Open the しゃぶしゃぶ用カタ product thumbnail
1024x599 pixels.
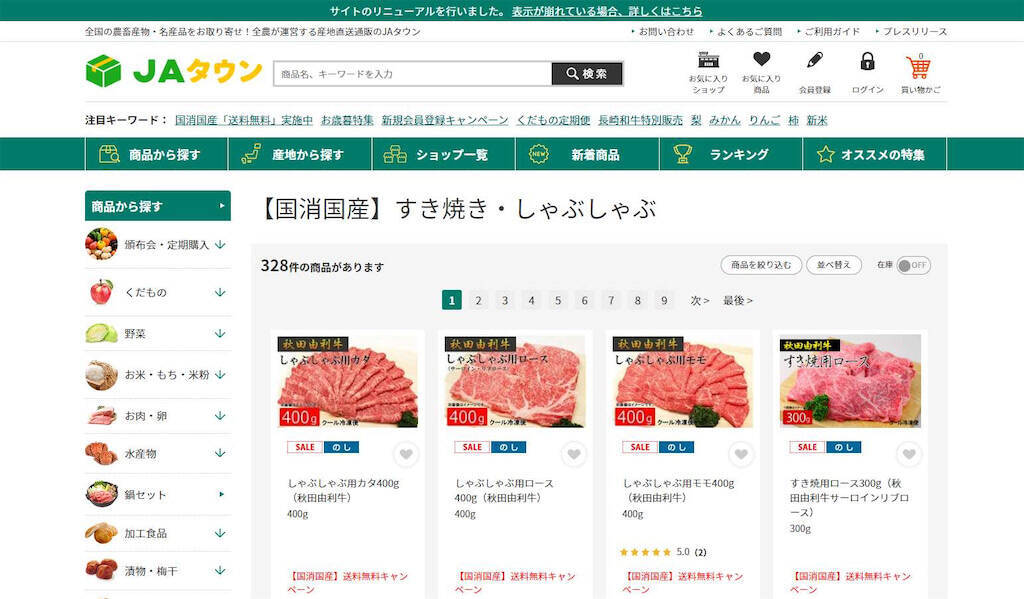348,381
